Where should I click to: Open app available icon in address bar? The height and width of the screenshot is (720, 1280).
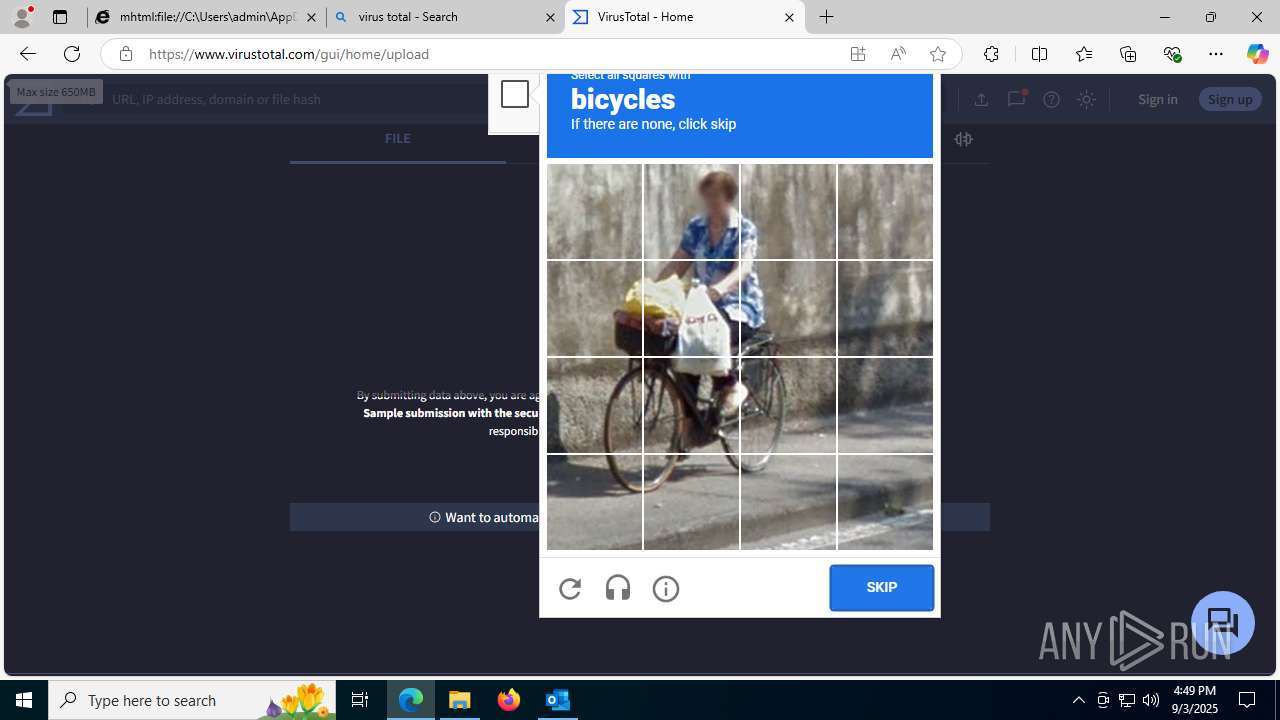tap(858, 54)
